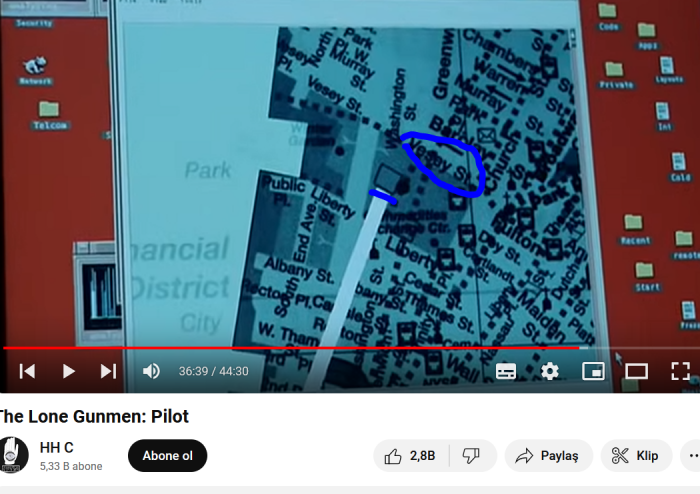Switch to miniplayer mode
This screenshot has width=700, height=494.
click(593, 371)
